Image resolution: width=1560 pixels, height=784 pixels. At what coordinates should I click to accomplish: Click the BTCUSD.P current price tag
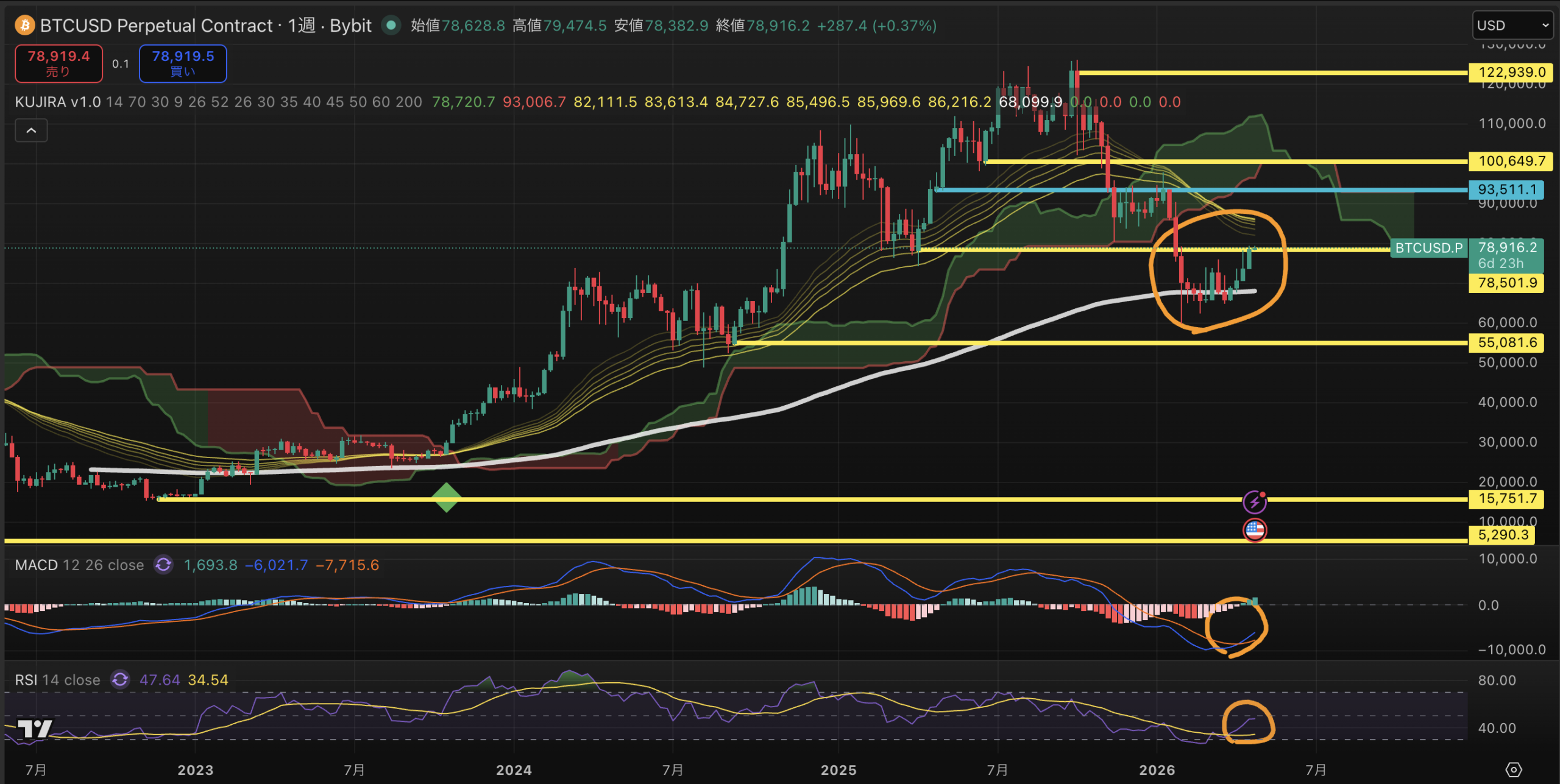coord(1428,248)
